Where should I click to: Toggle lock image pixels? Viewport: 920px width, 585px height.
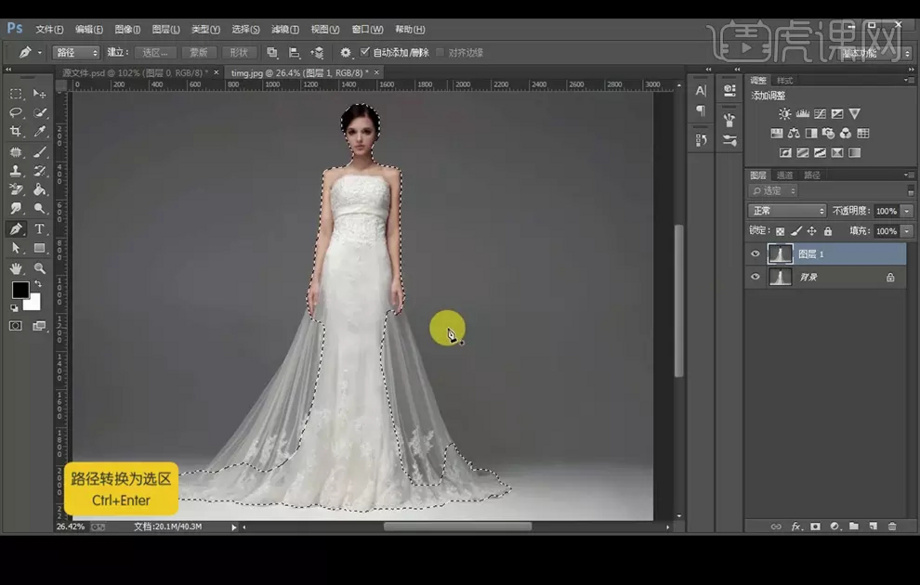(796, 231)
